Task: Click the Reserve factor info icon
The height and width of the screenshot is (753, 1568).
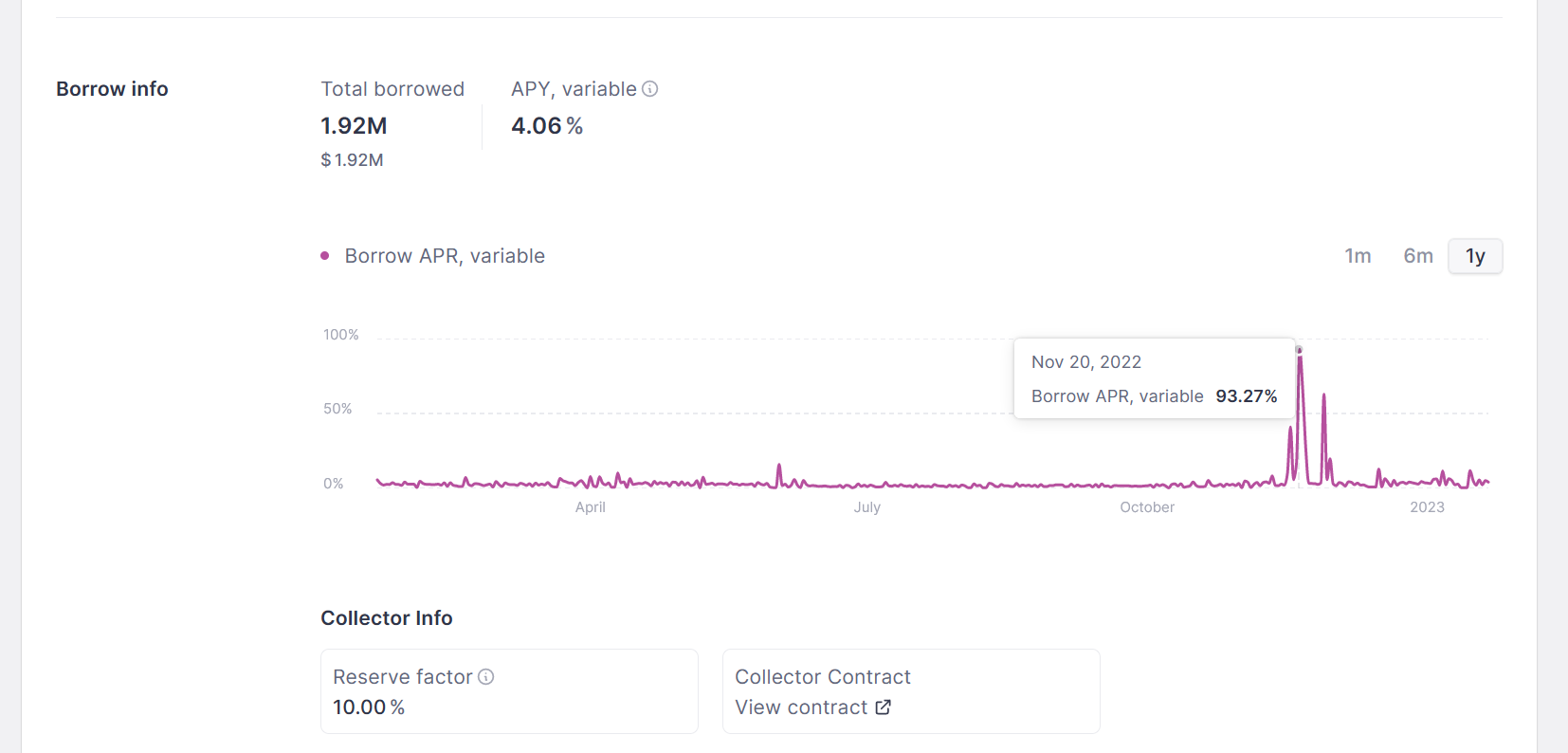Action: pos(486,677)
